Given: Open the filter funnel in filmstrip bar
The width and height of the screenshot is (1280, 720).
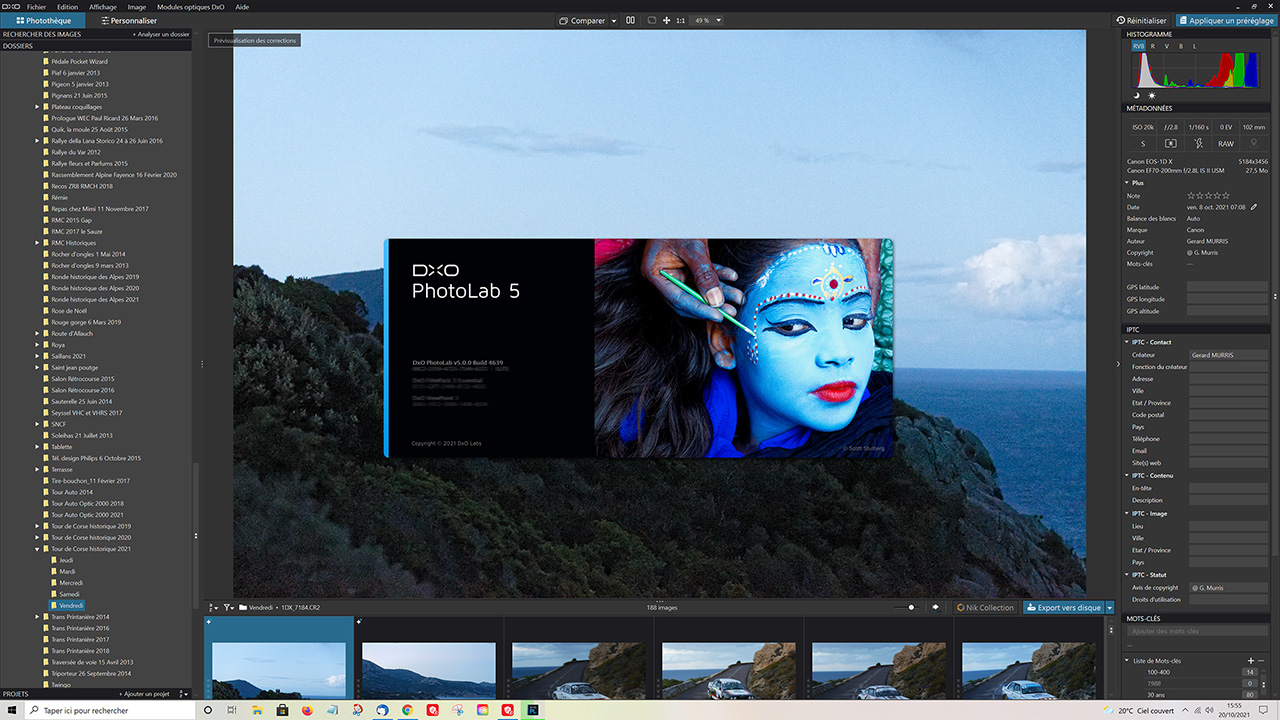Looking at the screenshot, I should pyautogui.click(x=229, y=607).
